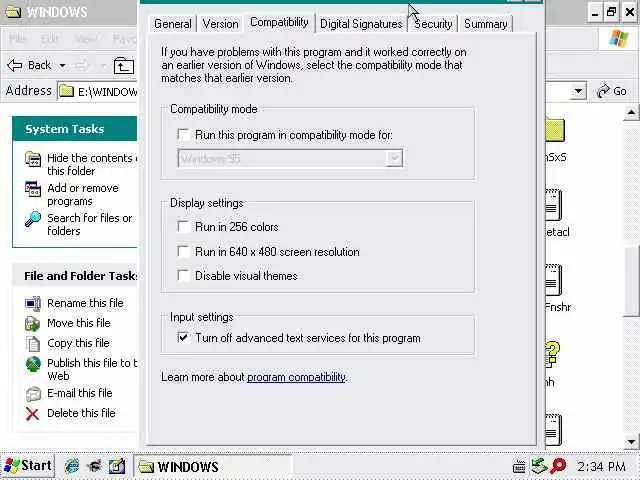Click Copy this file
The width and height of the screenshot is (640, 480).
coord(78,343)
